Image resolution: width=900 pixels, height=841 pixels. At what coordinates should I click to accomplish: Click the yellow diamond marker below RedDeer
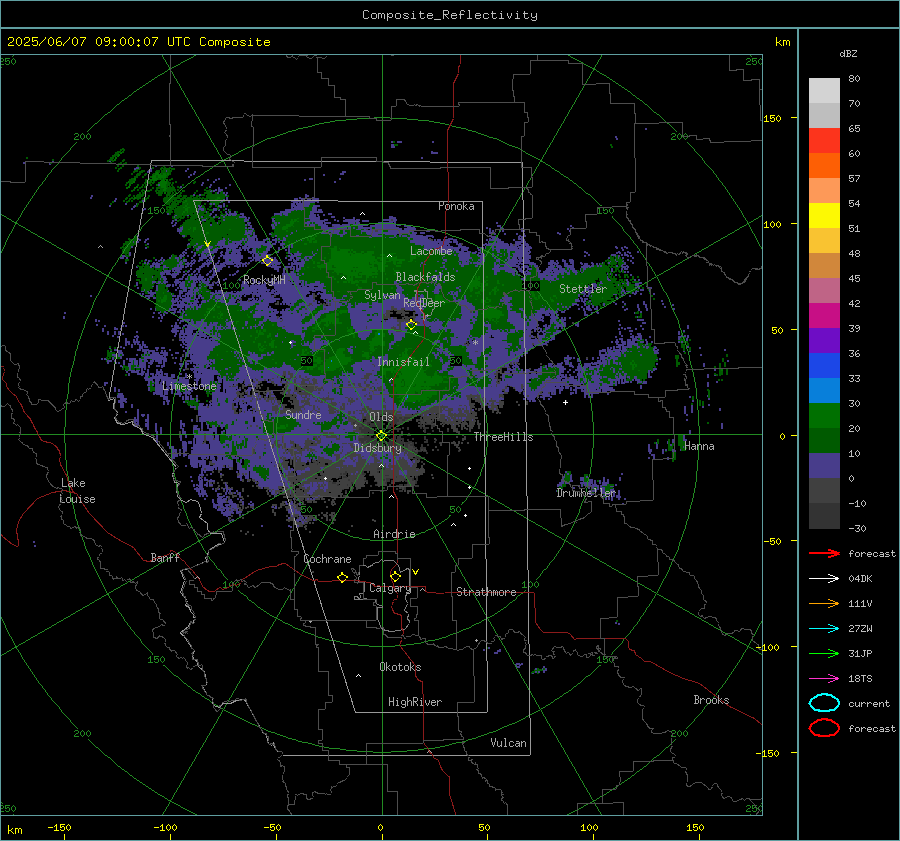coord(412,325)
